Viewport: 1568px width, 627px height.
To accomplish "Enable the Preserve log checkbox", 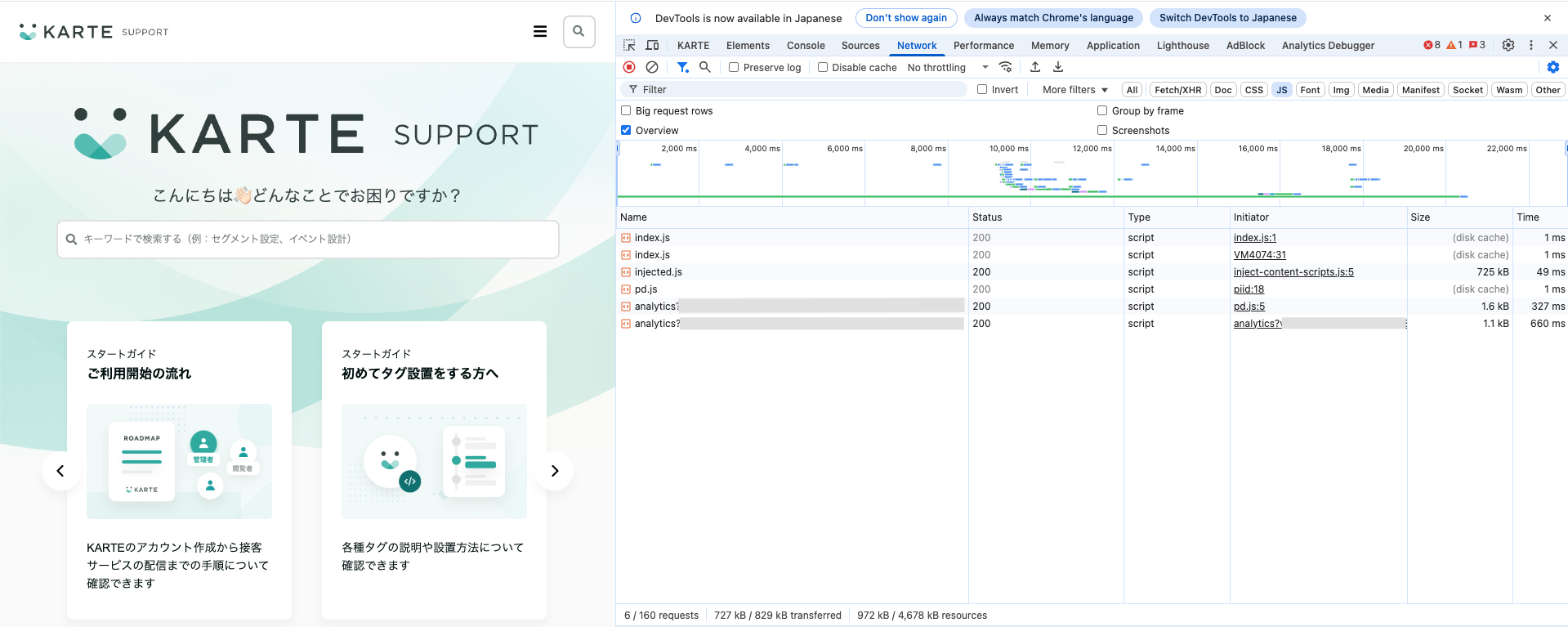I will 734,68.
